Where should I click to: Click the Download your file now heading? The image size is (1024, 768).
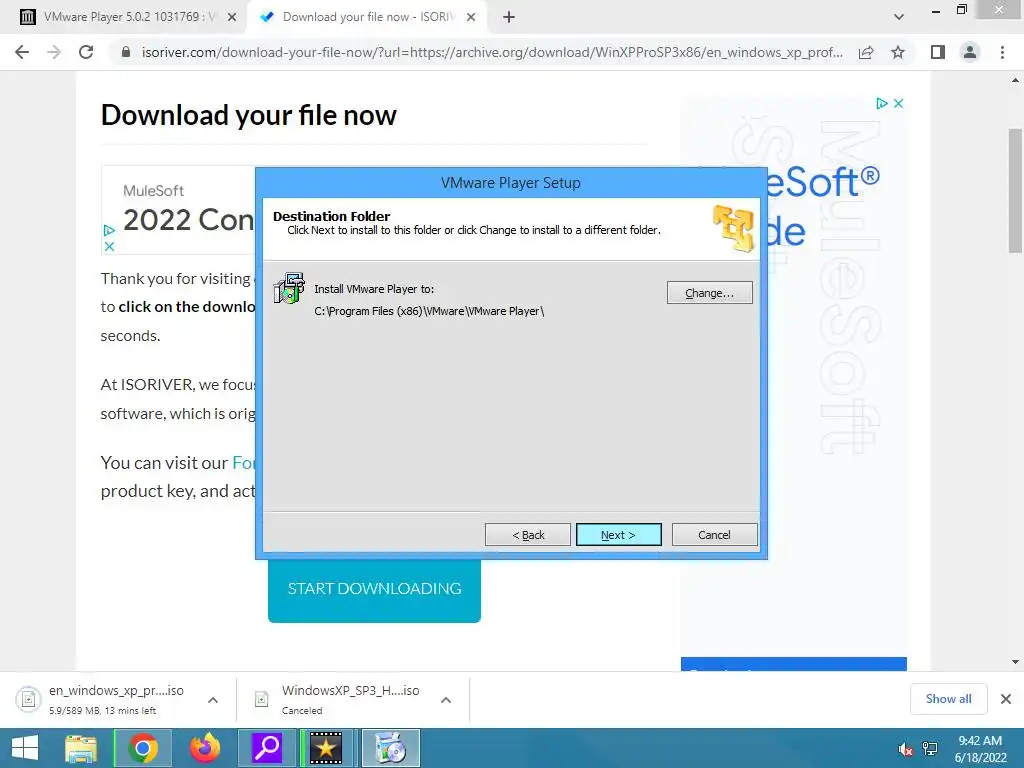click(248, 115)
